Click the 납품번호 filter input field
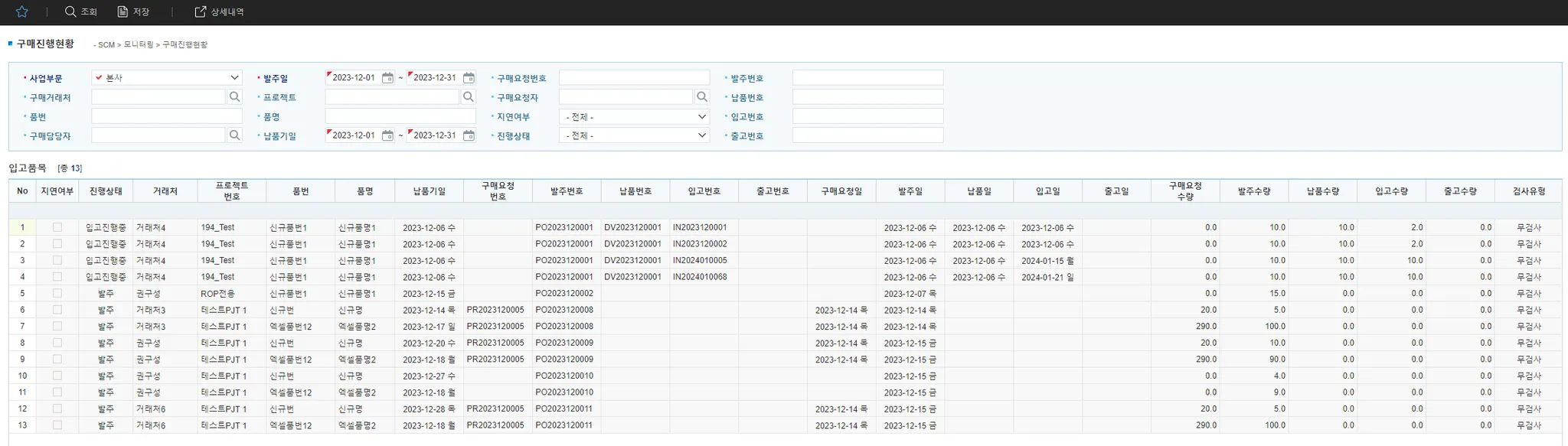The width and height of the screenshot is (1568, 446). 868,97
